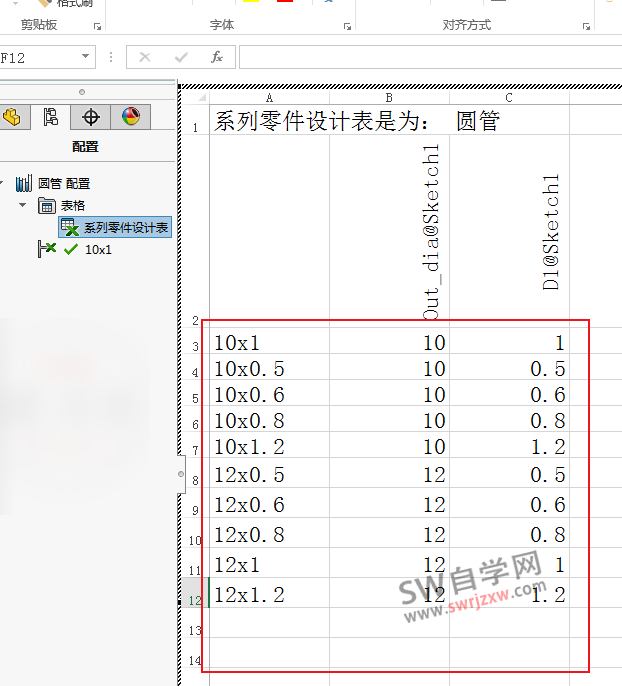The height and width of the screenshot is (686, 622).
Task: Select row 14 header
Action: click(x=195, y=652)
